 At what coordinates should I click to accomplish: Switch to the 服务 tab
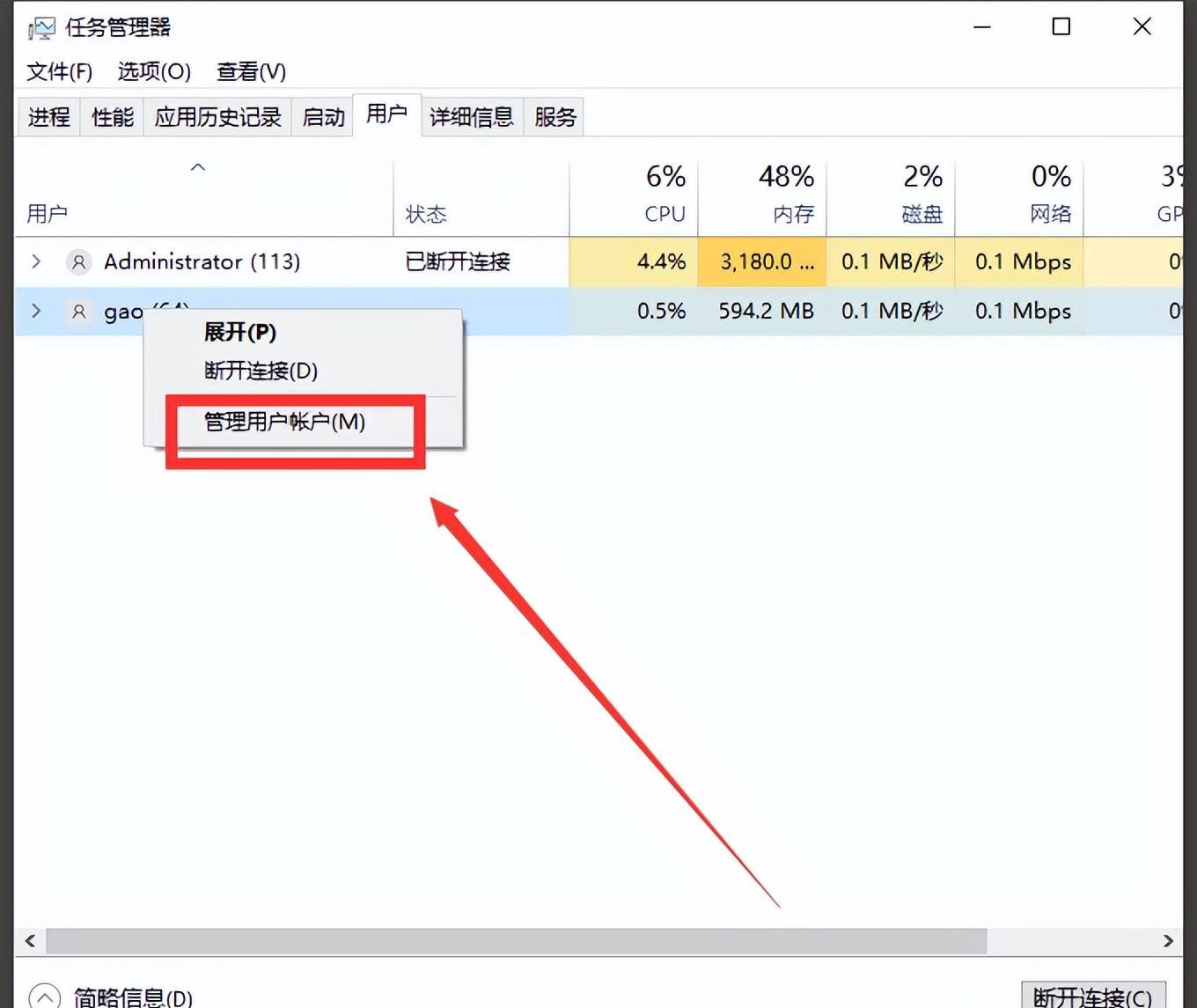tap(554, 117)
